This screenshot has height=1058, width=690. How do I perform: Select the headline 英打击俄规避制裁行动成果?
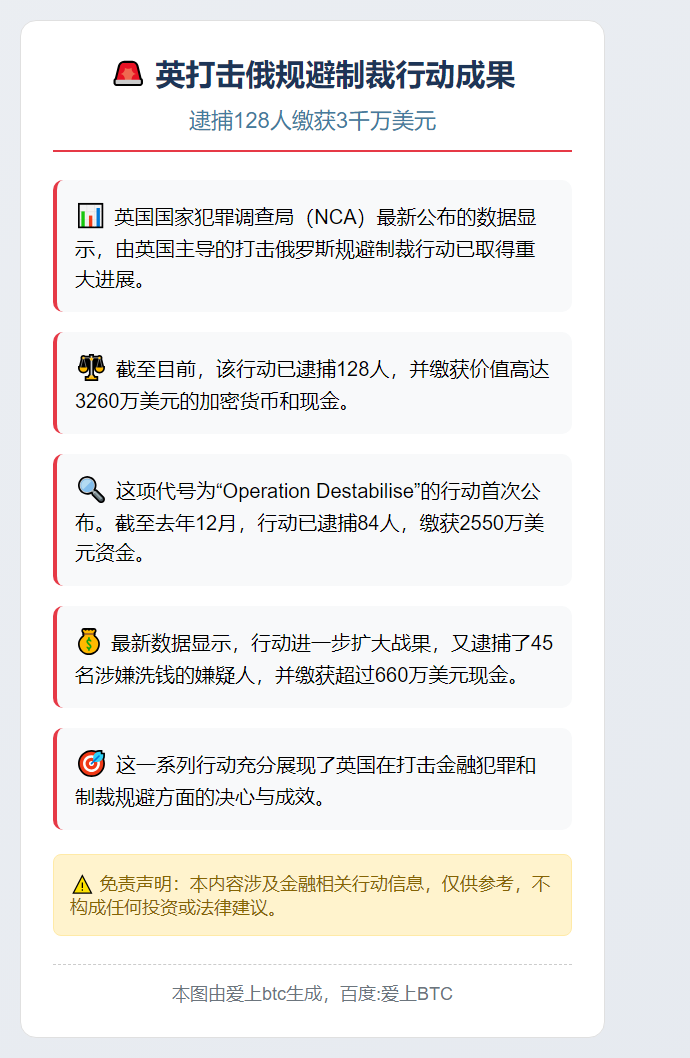click(335, 74)
